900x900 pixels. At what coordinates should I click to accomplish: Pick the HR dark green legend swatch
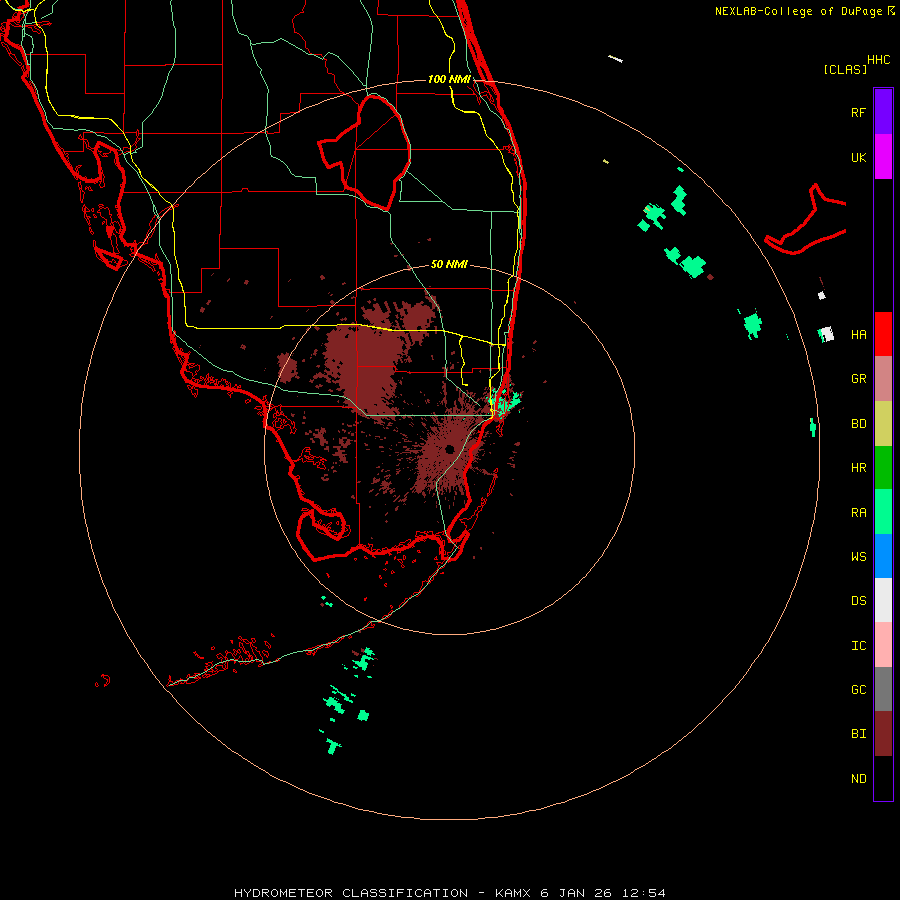883,468
